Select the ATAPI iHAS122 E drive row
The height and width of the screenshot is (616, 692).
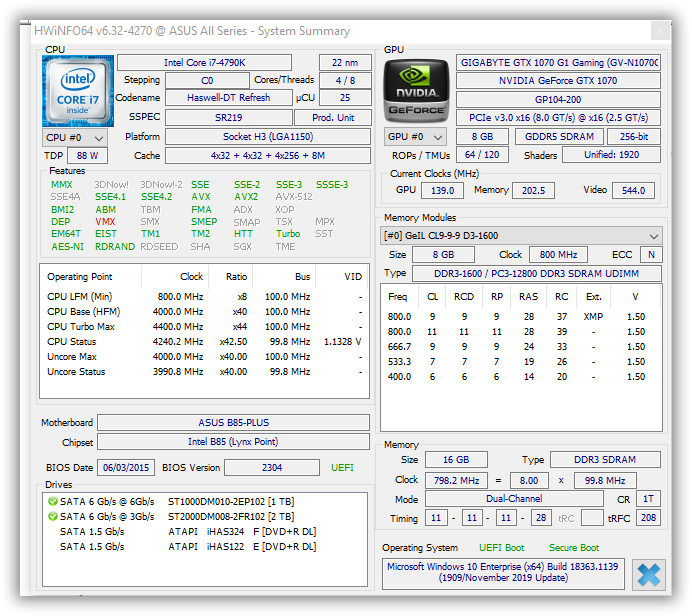[x=205, y=547]
